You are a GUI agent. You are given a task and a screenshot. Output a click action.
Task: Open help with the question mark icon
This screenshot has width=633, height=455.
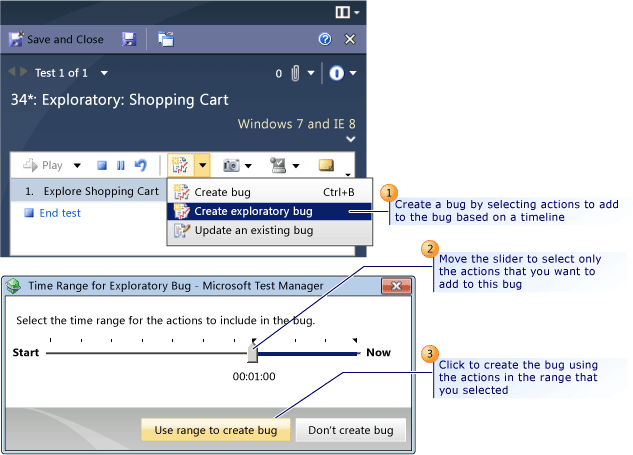pos(325,39)
